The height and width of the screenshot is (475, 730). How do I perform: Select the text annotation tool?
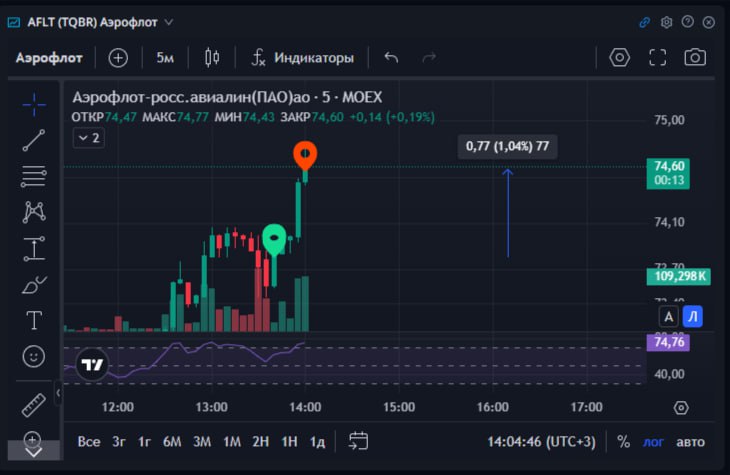tap(34, 320)
